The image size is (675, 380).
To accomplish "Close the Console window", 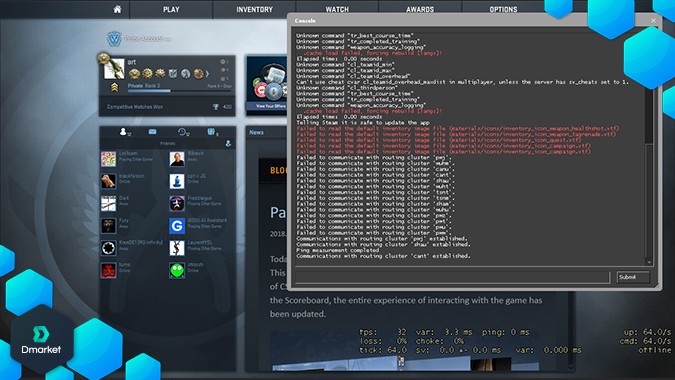I will [653, 20].
